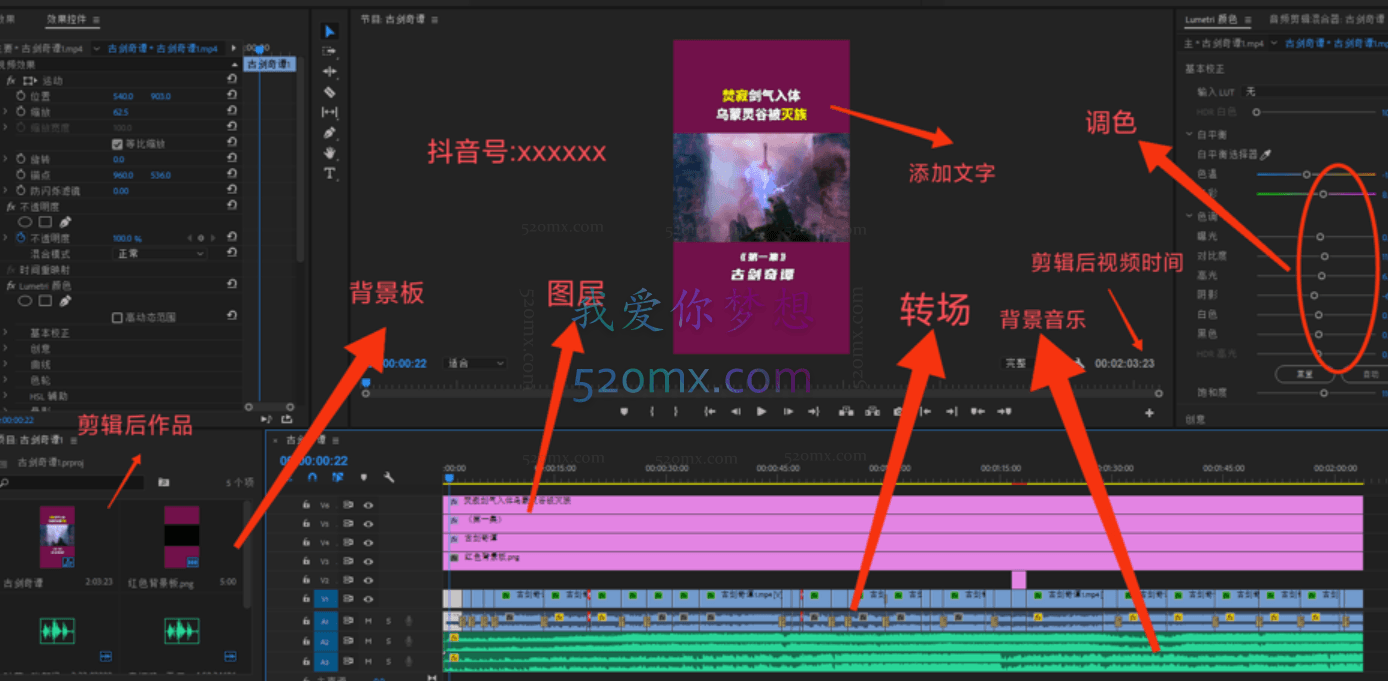
Task: Click the Export Frame camera icon
Action: [x=897, y=410]
